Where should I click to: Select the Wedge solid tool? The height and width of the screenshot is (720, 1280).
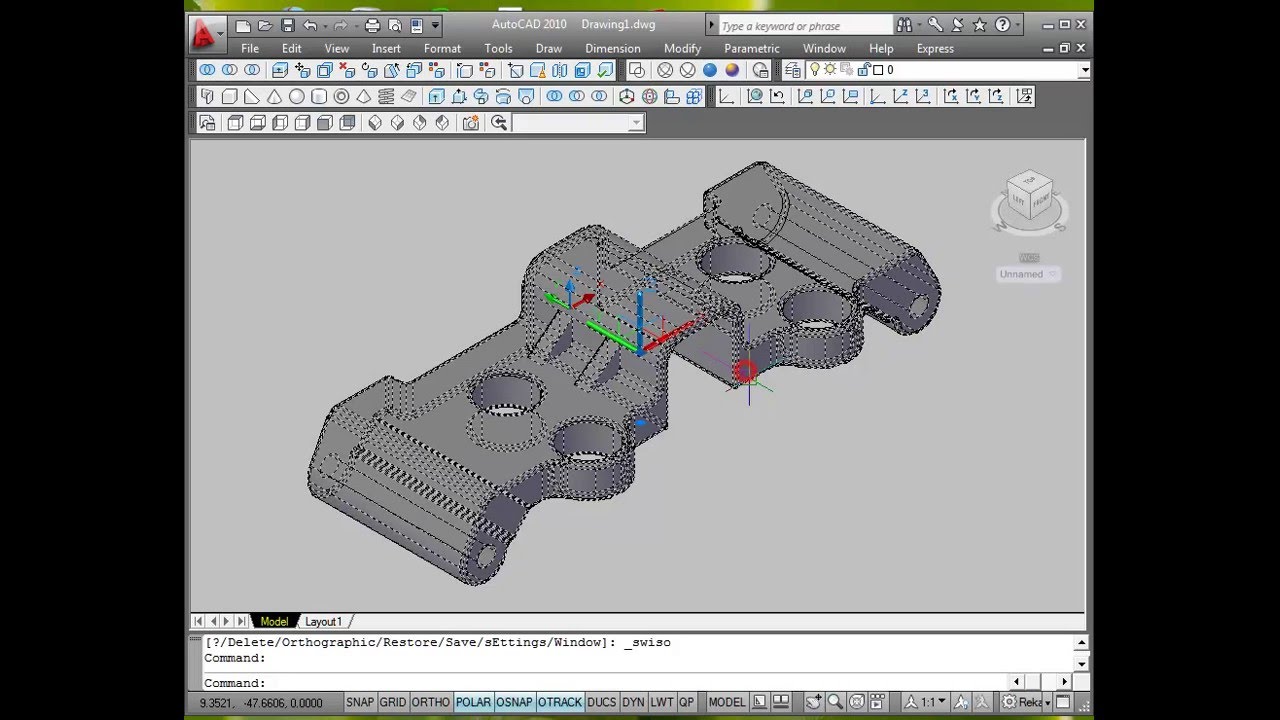(252, 97)
